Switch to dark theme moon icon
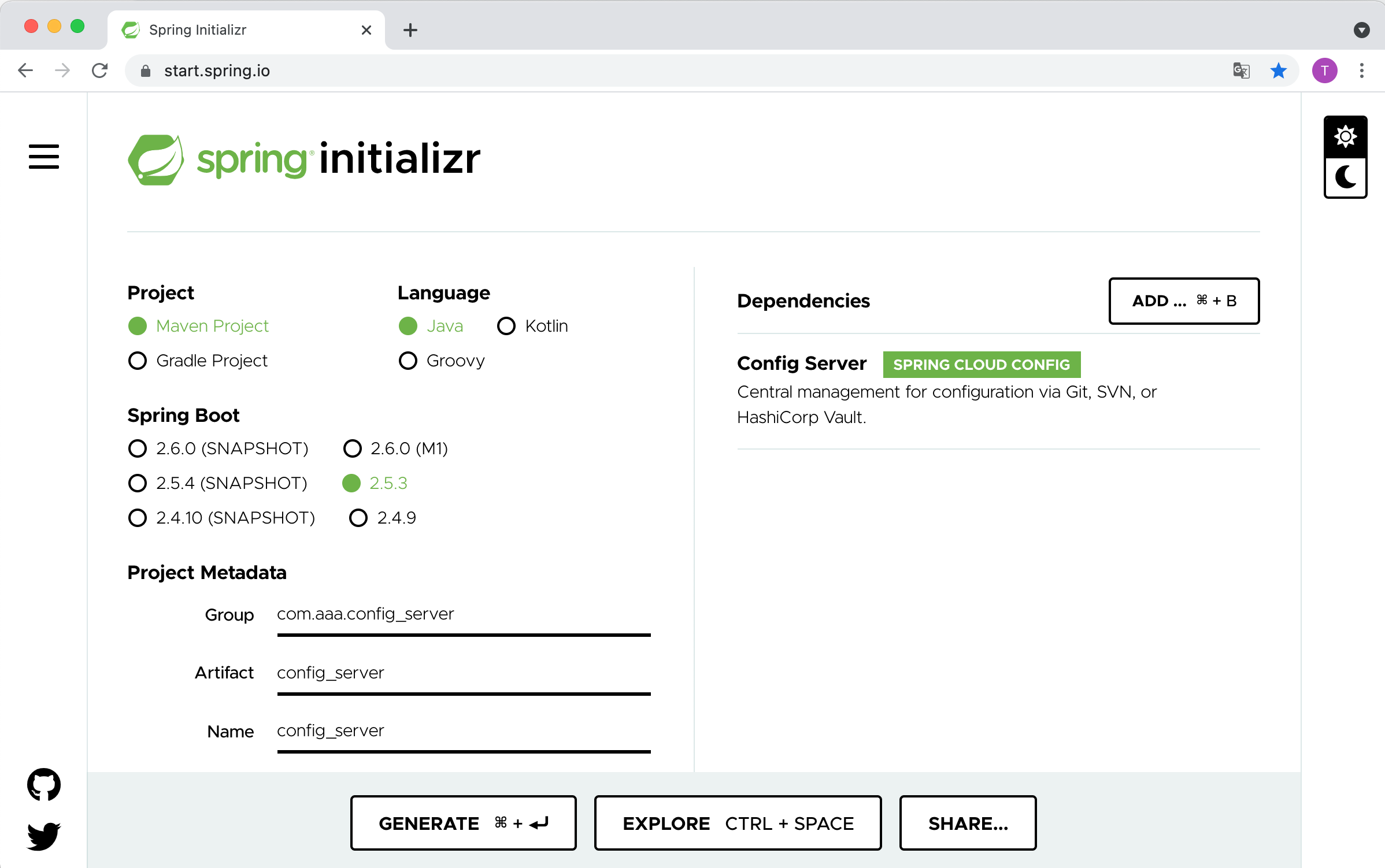 [1345, 177]
